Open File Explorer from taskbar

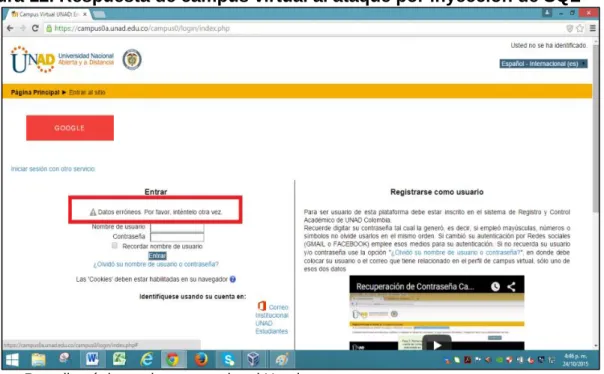(39, 360)
